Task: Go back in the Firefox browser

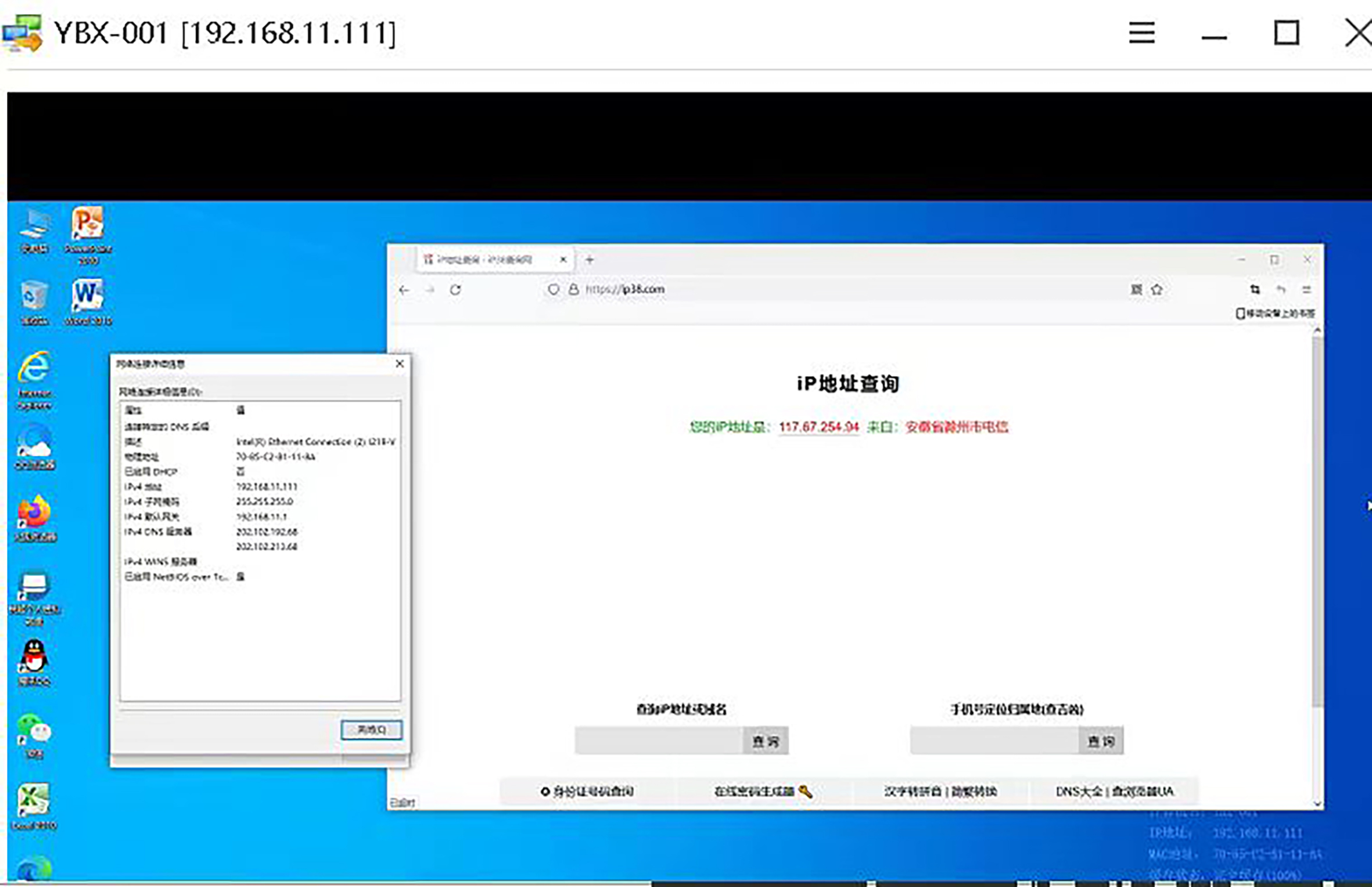Action: 404,290
